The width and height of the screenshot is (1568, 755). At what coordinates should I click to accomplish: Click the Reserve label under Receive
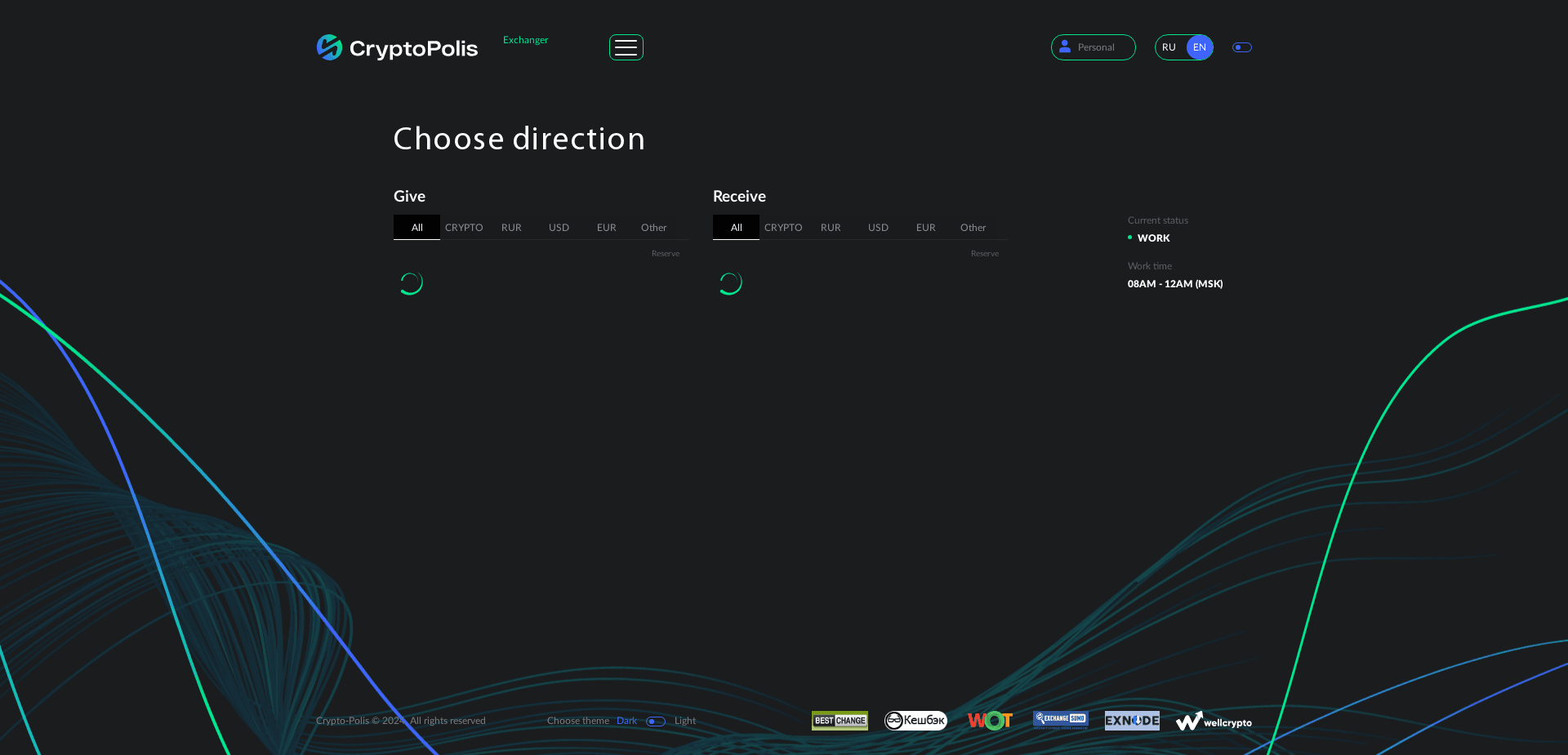coord(985,254)
